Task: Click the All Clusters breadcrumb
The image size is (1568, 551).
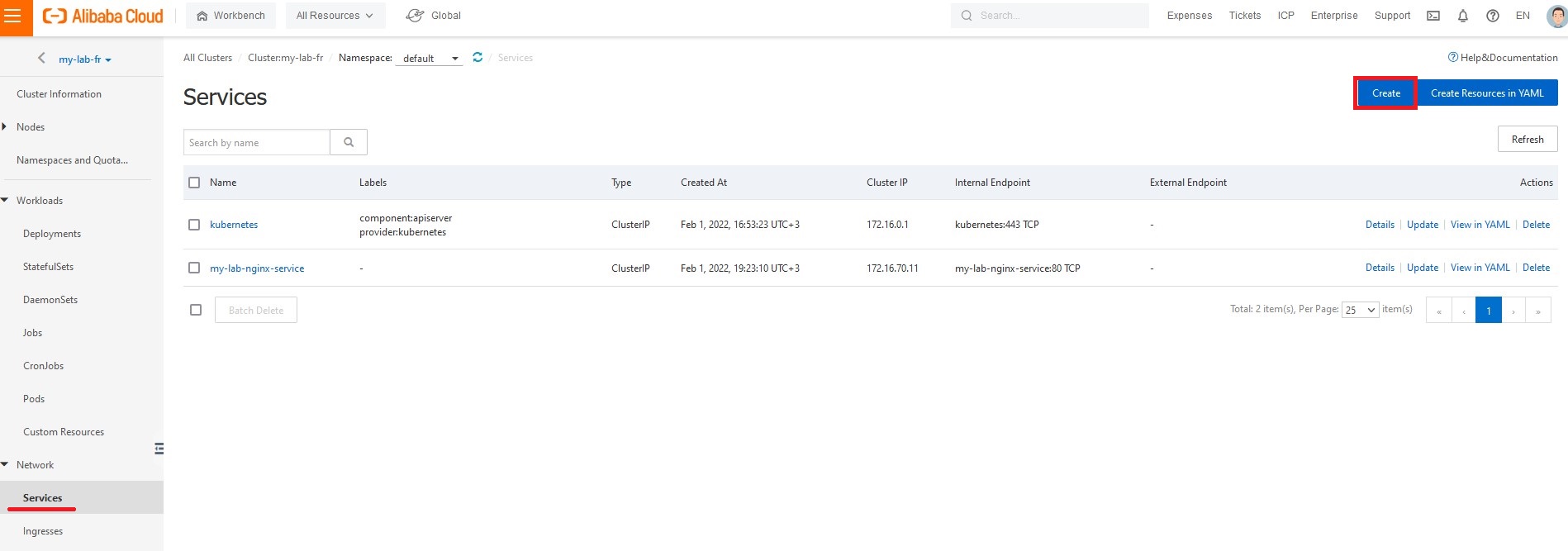Action: (207, 58)
